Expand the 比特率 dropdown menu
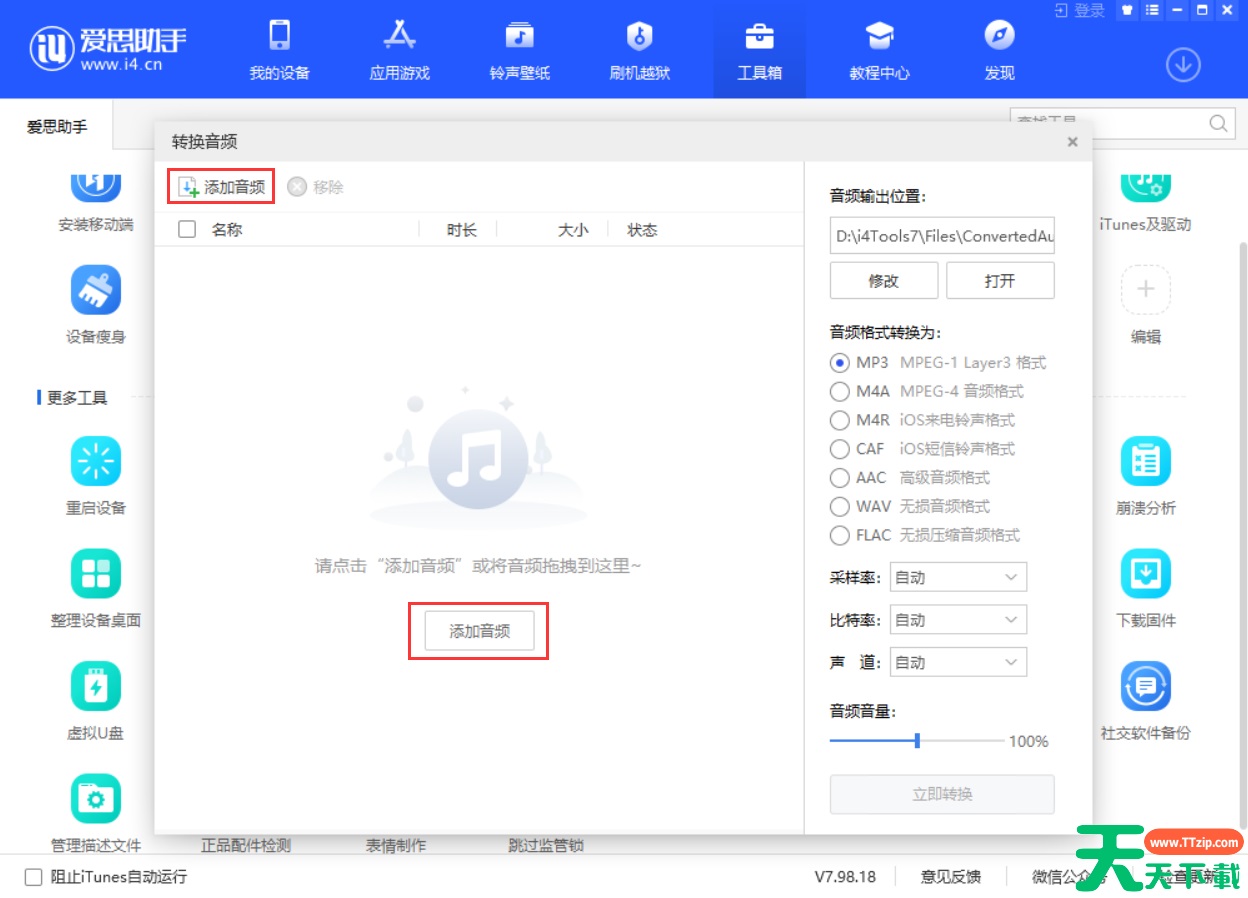 pos(956,619)
